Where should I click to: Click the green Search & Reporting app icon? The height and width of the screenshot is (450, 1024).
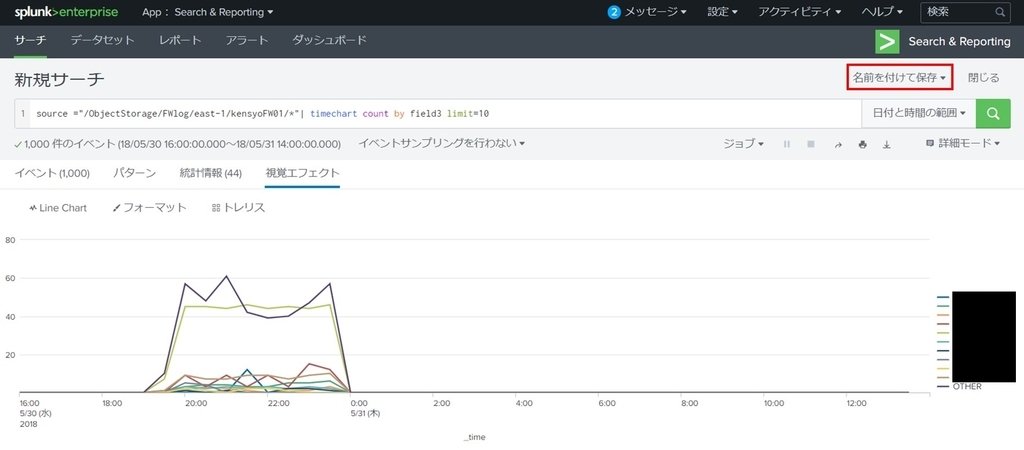coord(886,41)
